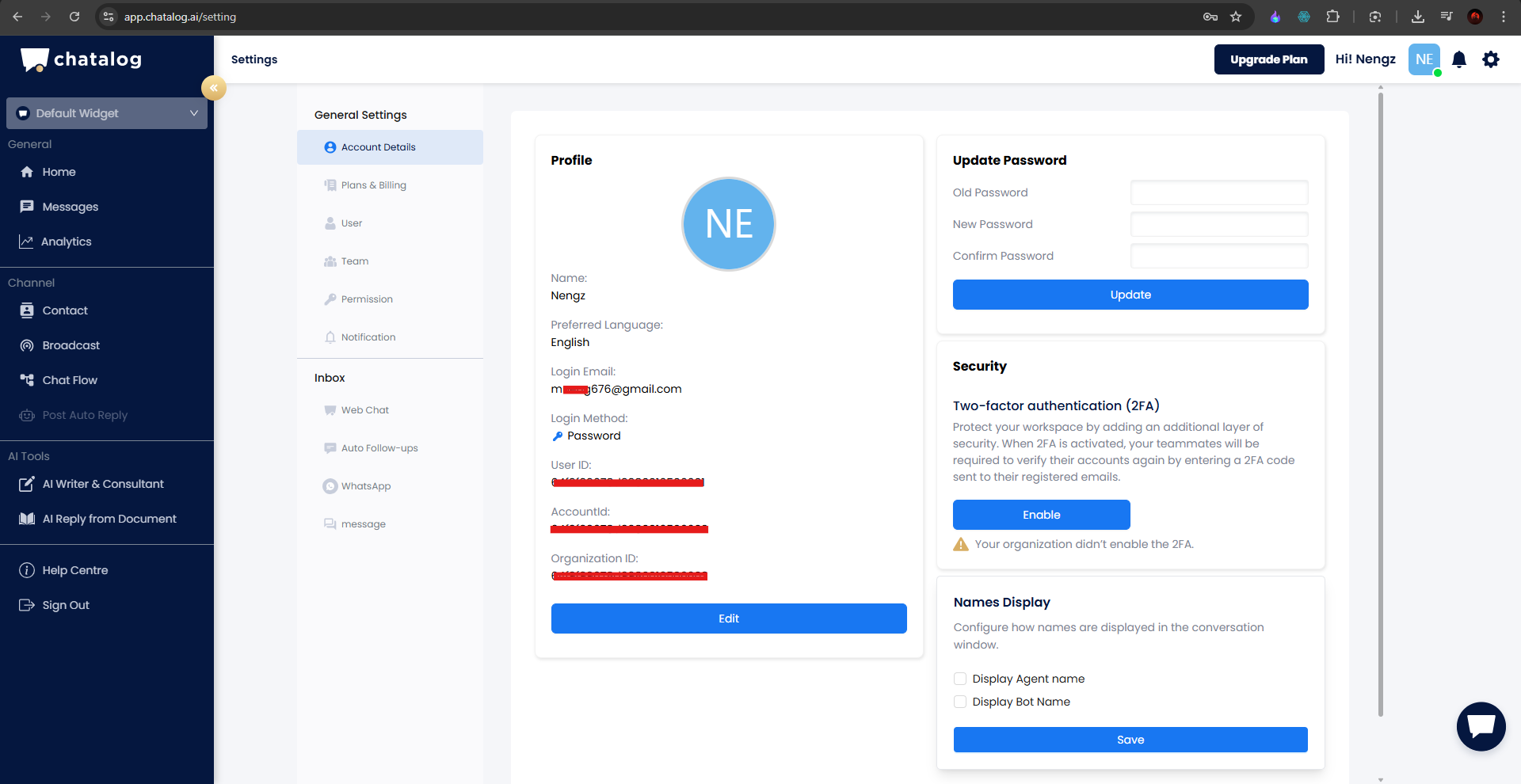Click the site information icon in address bar
1521x784 pixels.
109,17
